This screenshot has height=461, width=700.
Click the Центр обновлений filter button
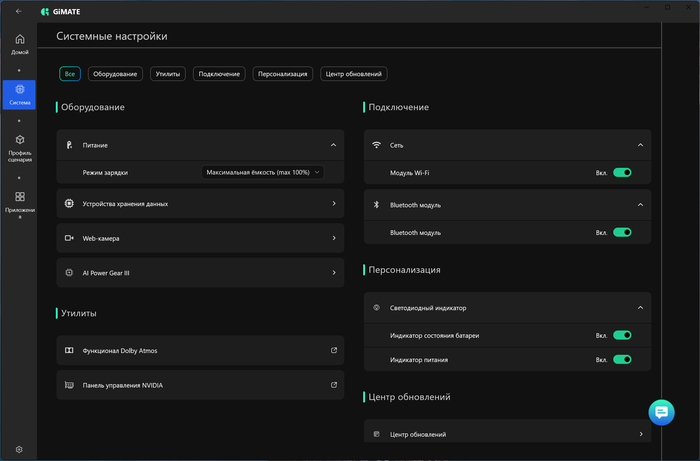click(353, 74)
